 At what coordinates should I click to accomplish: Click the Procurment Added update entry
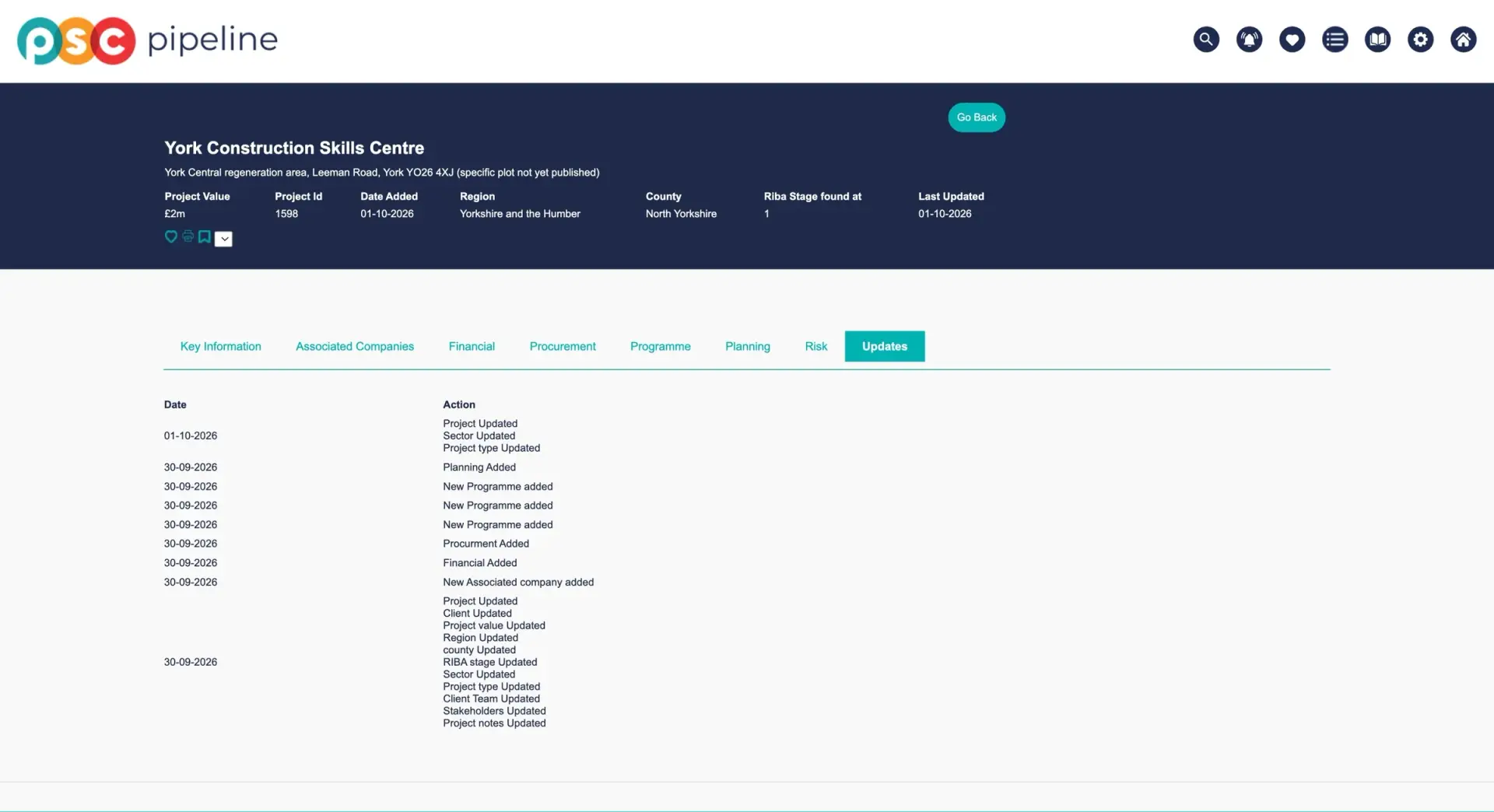pyautogui.click(x=486, y=544)
